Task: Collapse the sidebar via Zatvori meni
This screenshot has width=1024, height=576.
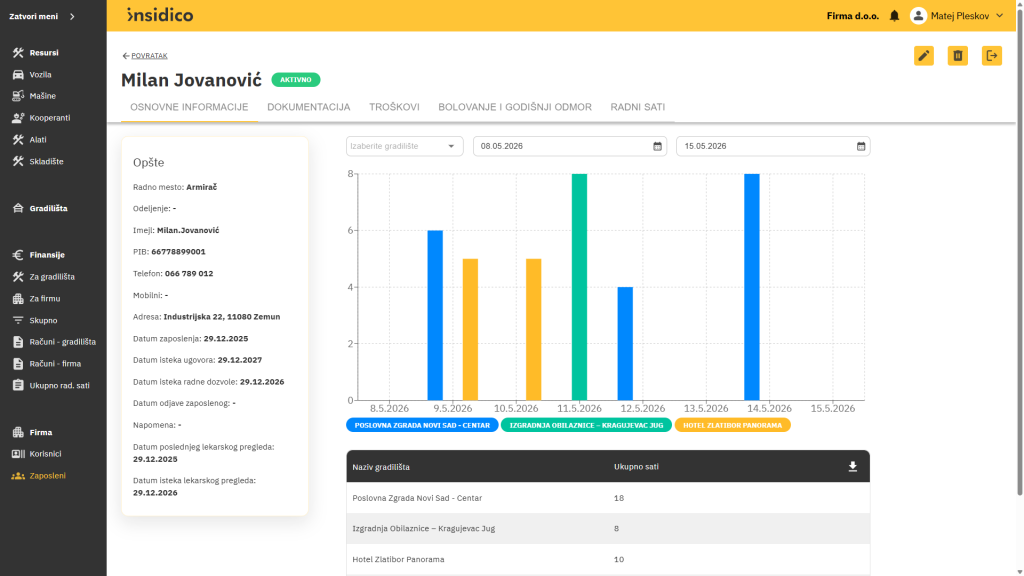Action: coord(42,16)
